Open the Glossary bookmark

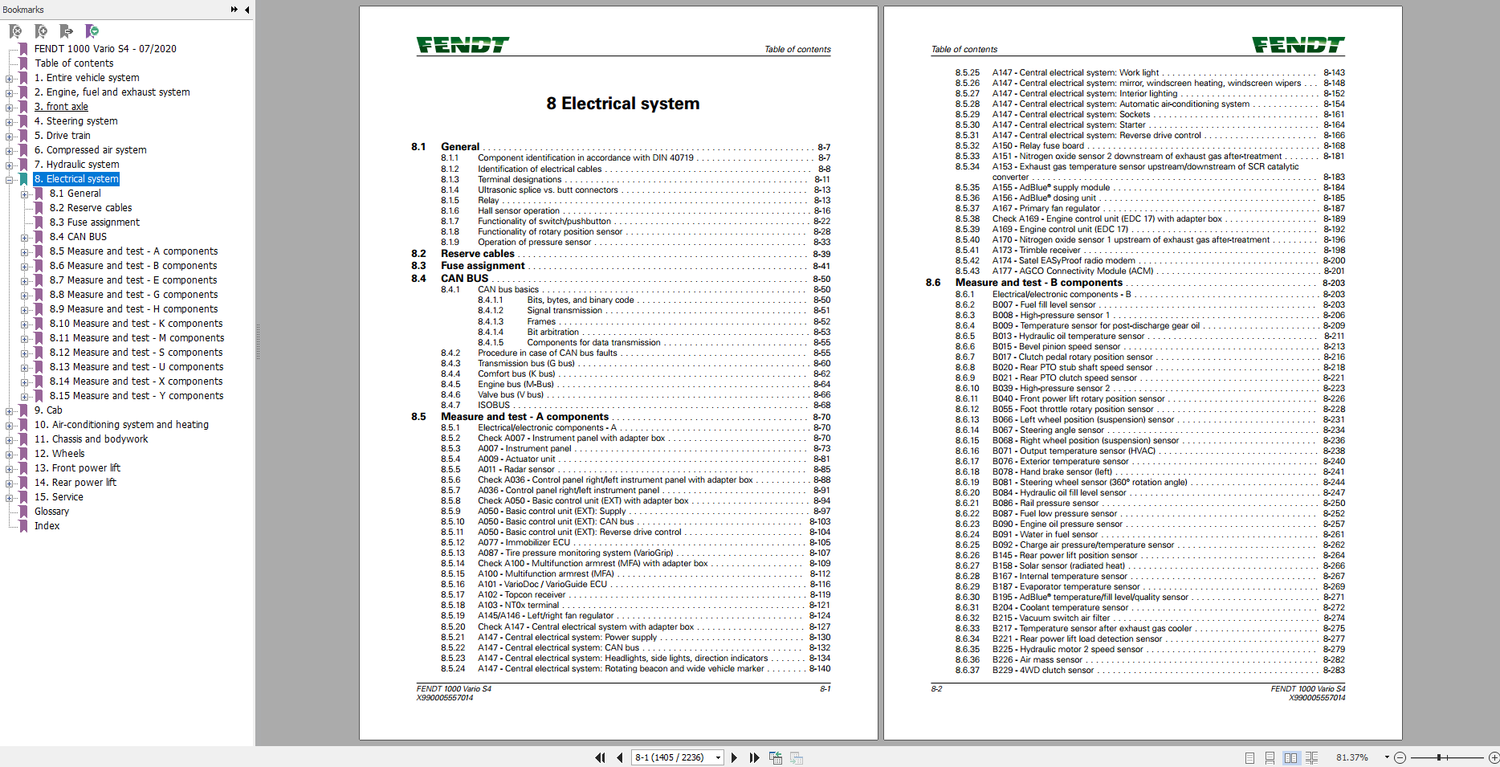click(x=52, y=511)
